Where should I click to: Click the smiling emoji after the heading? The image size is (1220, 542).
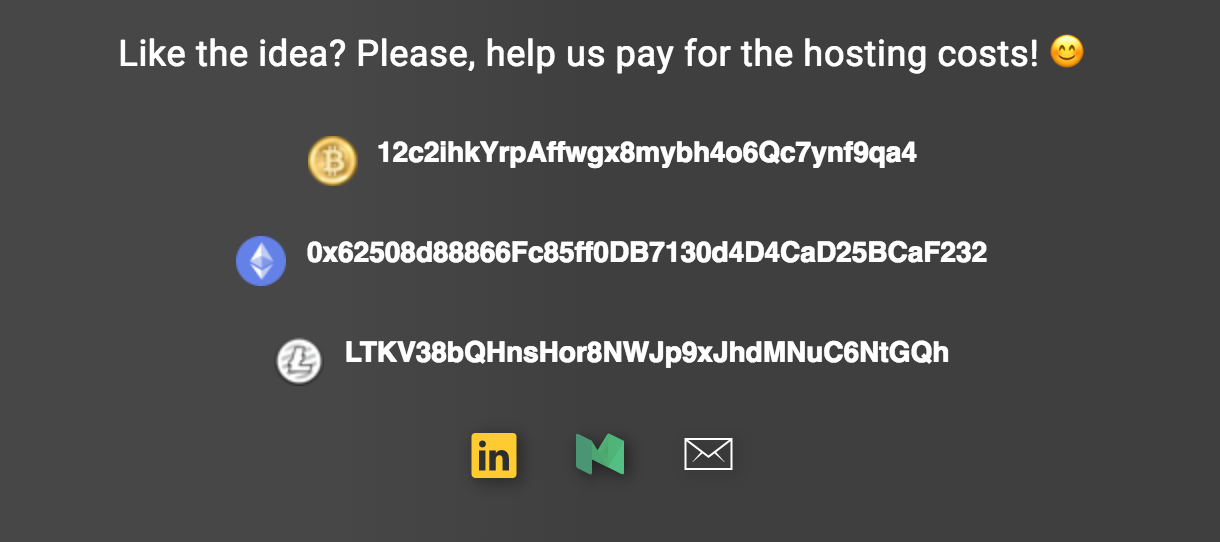(1067, 51)
